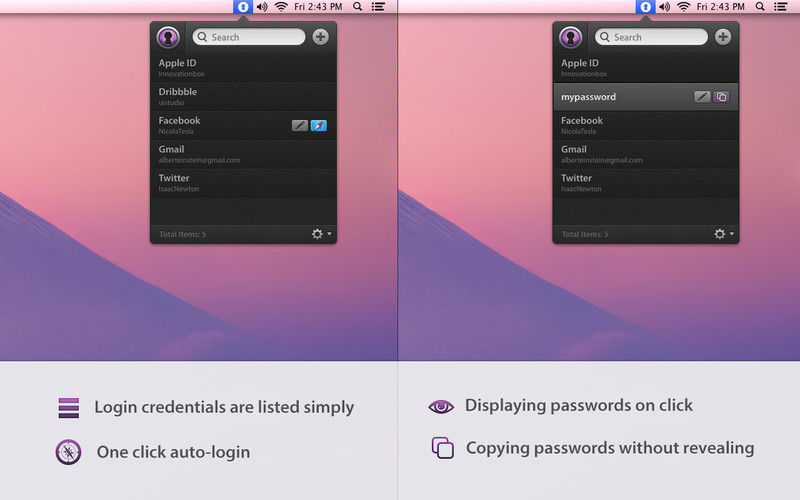Select the Gmail entry in right panel

[646, 154]
